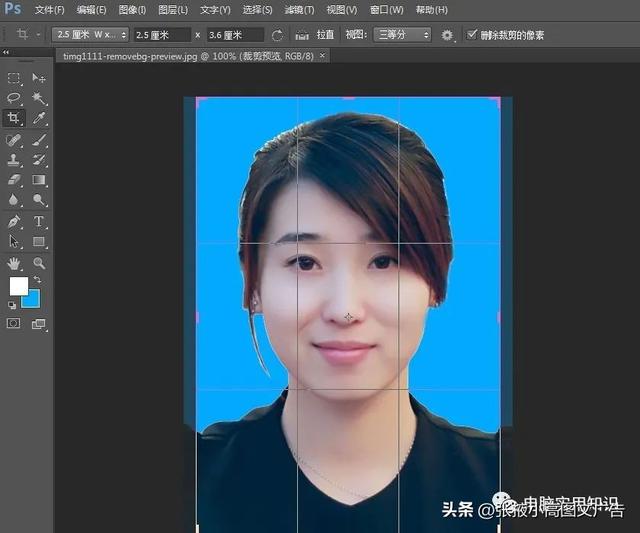Select the Zoom tool in toolbox

pyautogui.click(x=39, y=264)
